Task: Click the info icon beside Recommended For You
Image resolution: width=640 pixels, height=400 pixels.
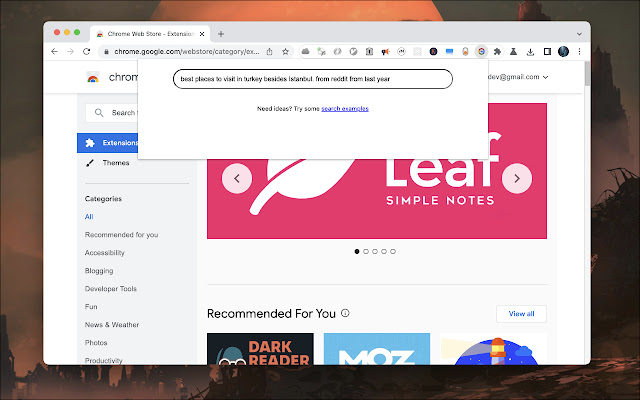Action: coord(345,313)
